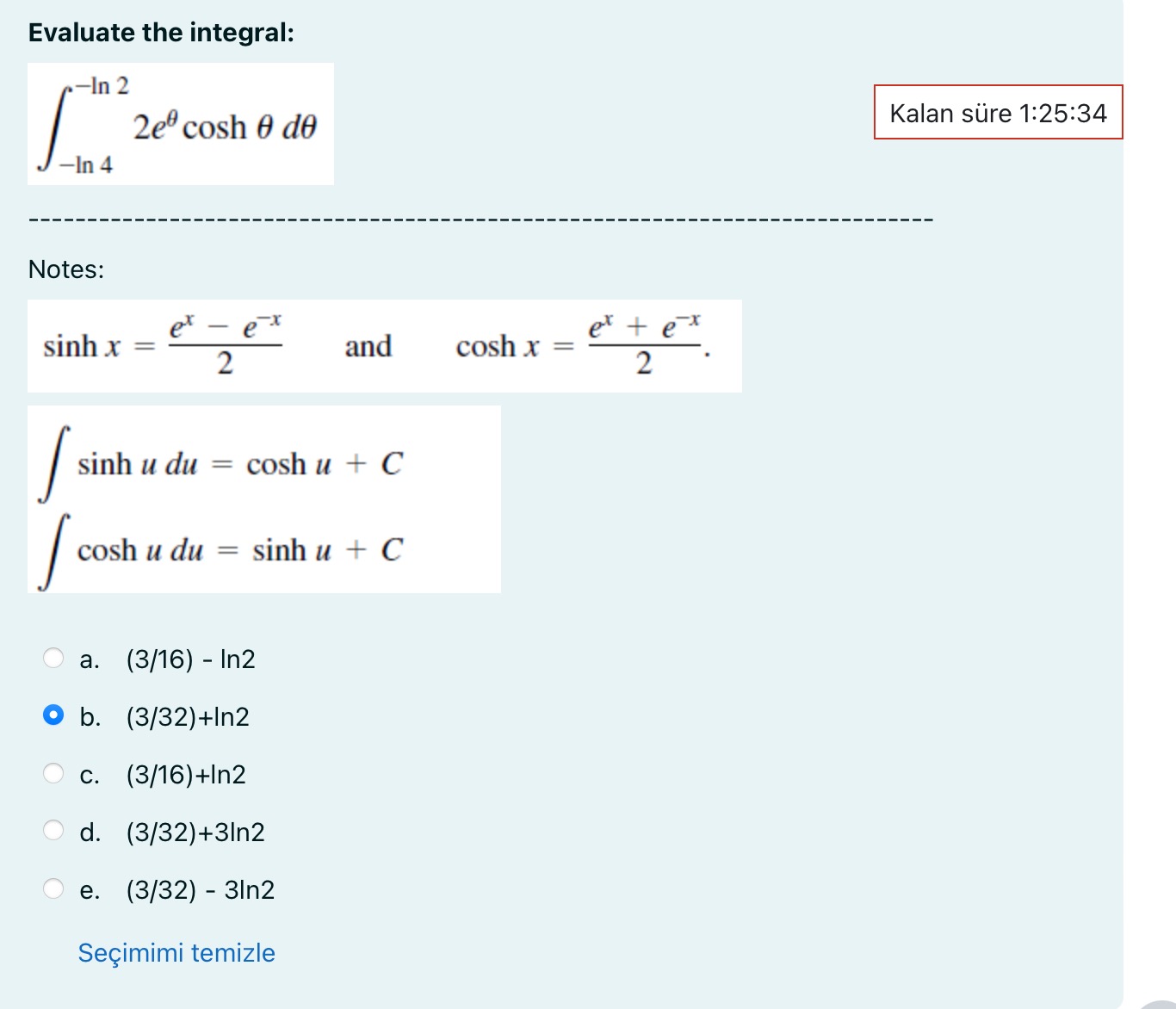Click the letter label a. next to first option

pyautogui.click(x=89, y=659)
